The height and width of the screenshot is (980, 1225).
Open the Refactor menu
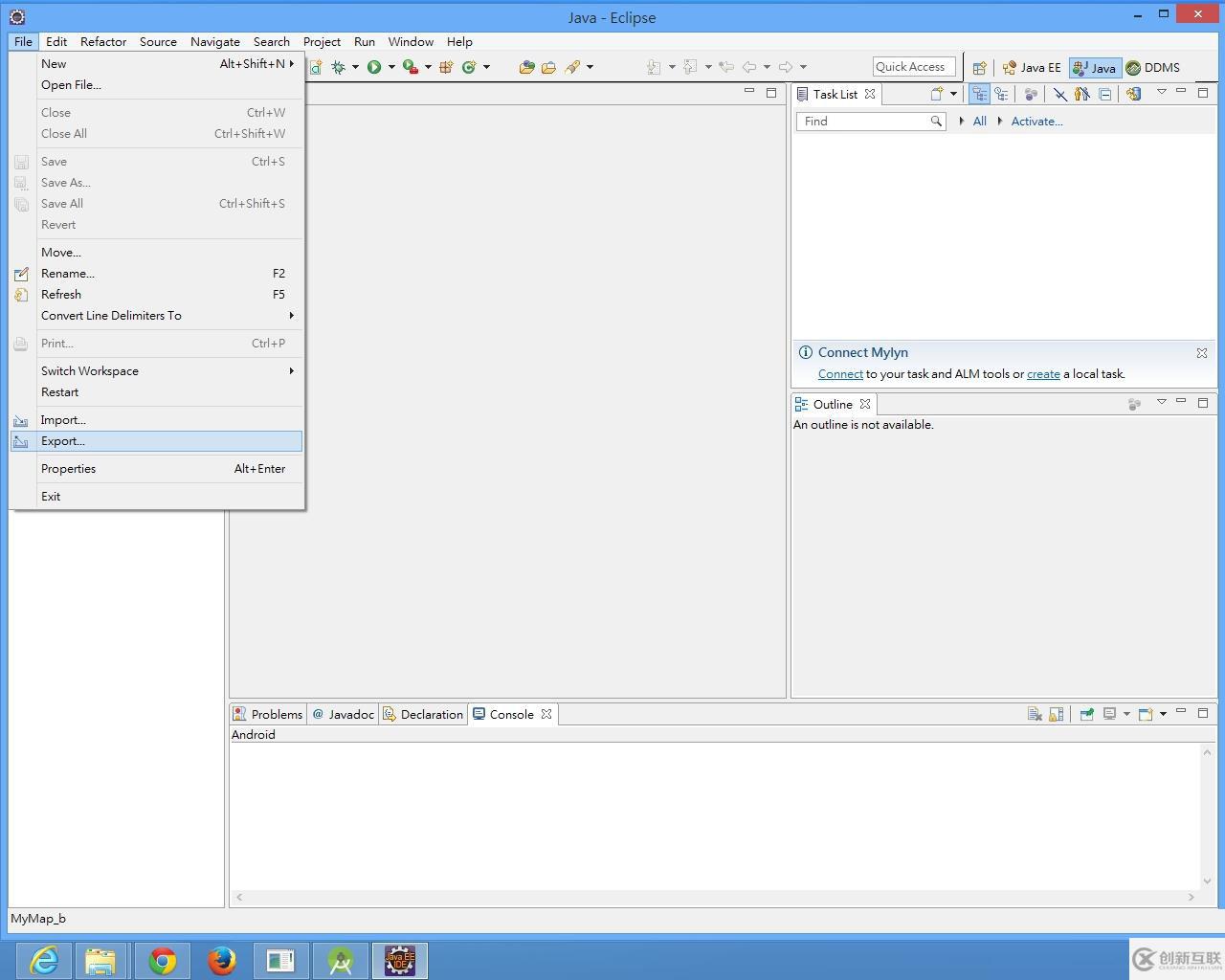click(103, 42)
